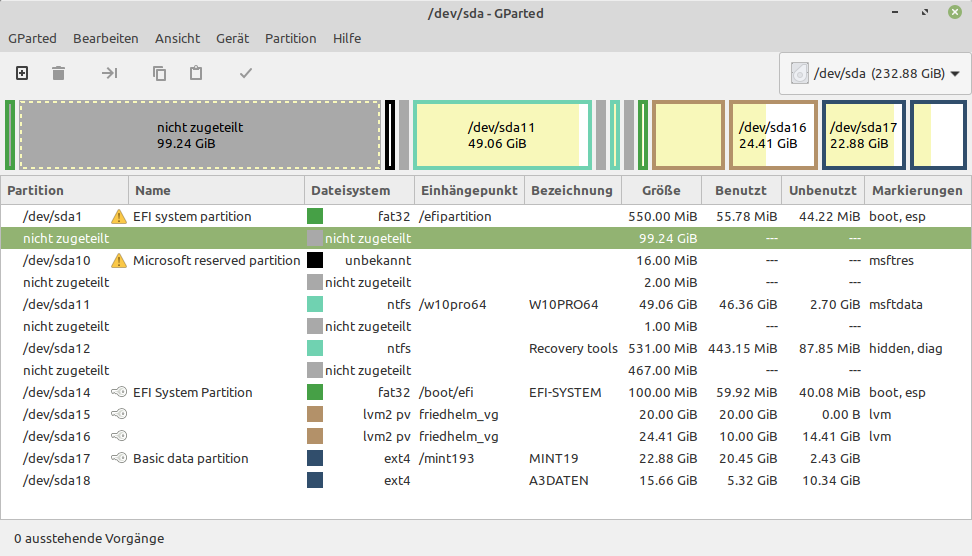
Task: Click brown lvm2 pv swatch for /dev/sda15
Action: 315,414
